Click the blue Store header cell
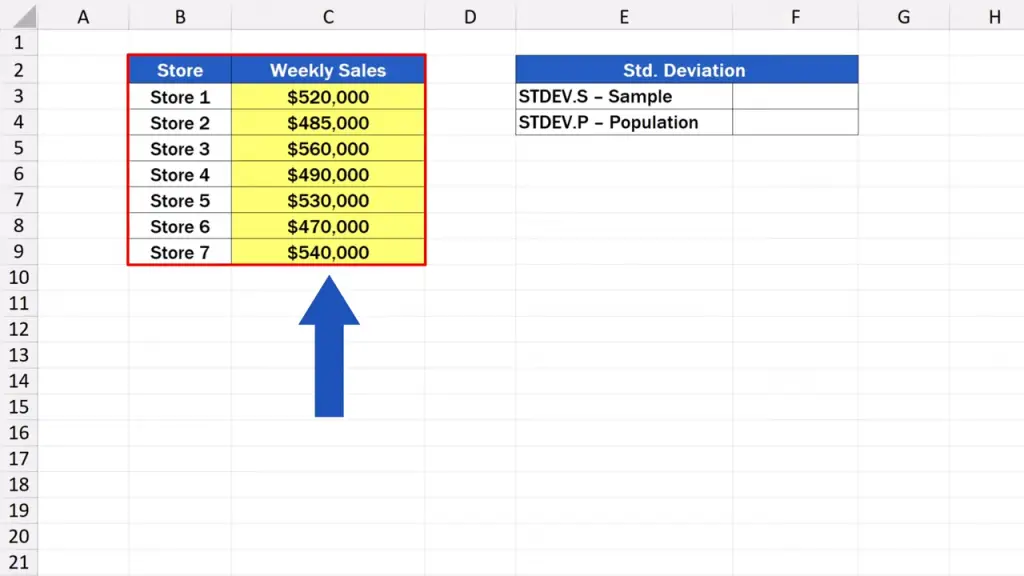1024x576 pixels. pos(180,71)
